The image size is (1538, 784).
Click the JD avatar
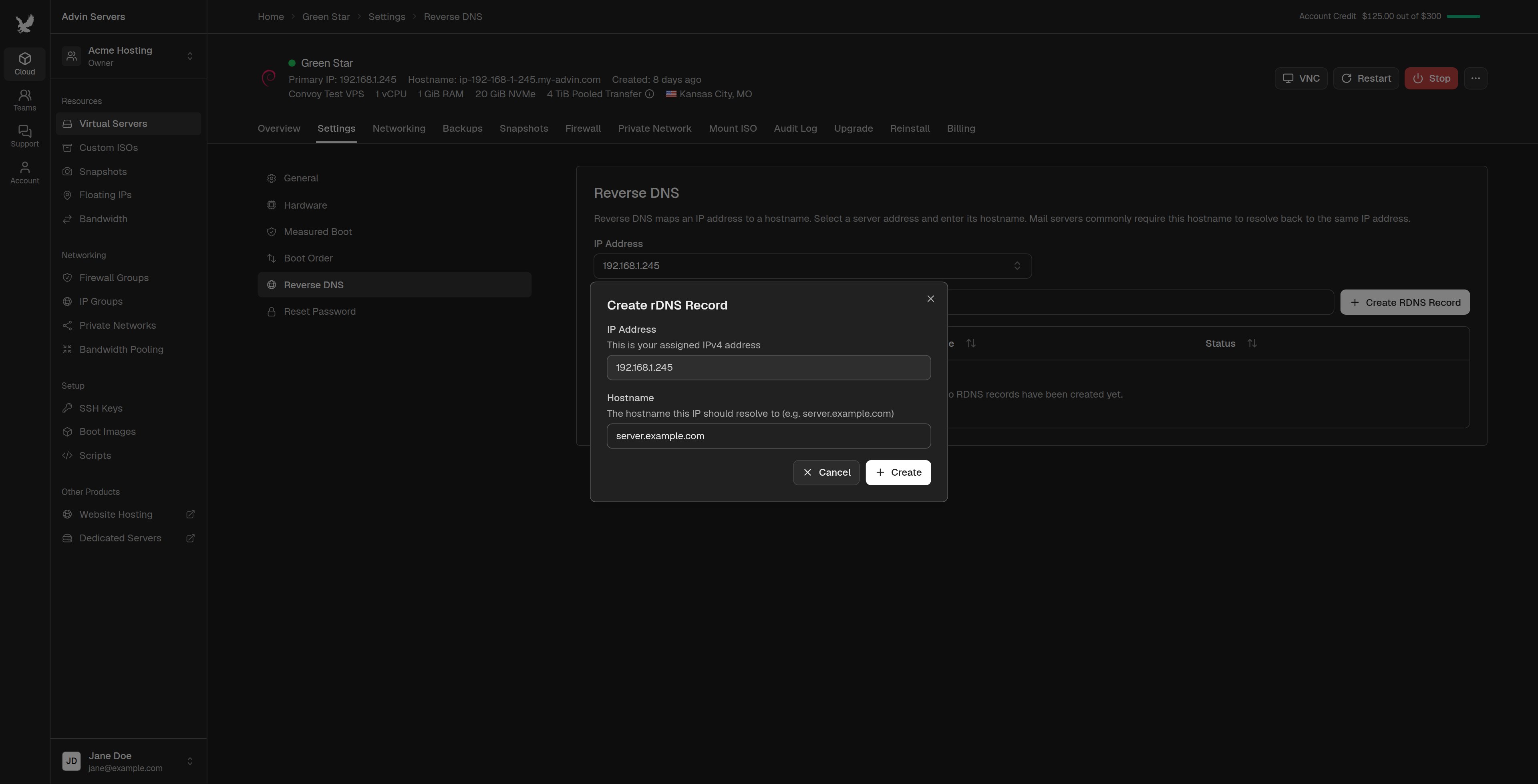coord(71,761)
